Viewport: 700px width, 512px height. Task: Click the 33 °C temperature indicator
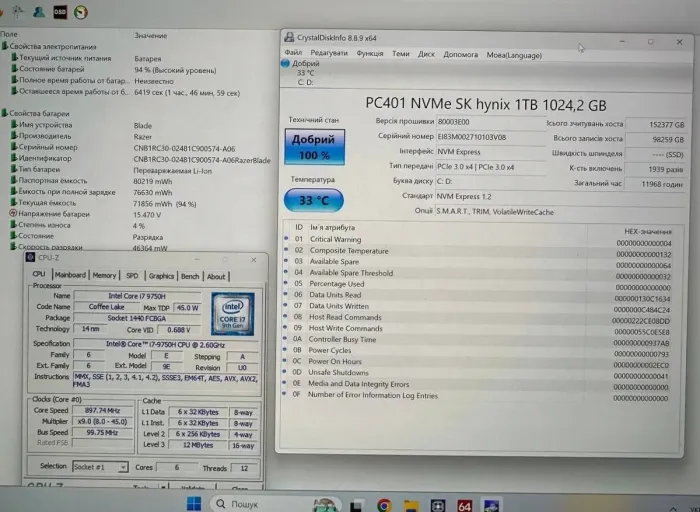(314, 200)
